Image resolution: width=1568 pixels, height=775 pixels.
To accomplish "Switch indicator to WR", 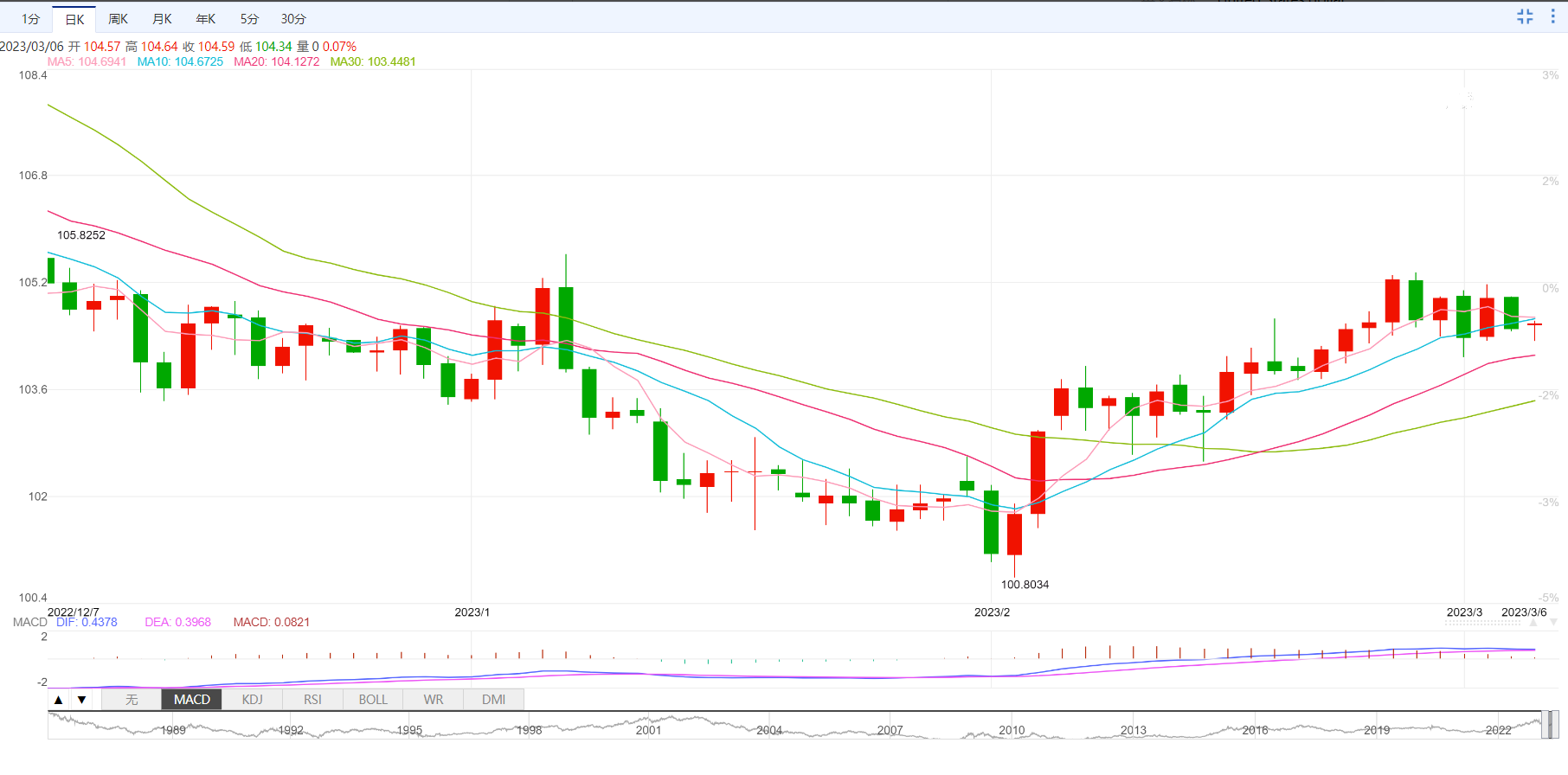I will pyautogui.click(x=434, y=700).
